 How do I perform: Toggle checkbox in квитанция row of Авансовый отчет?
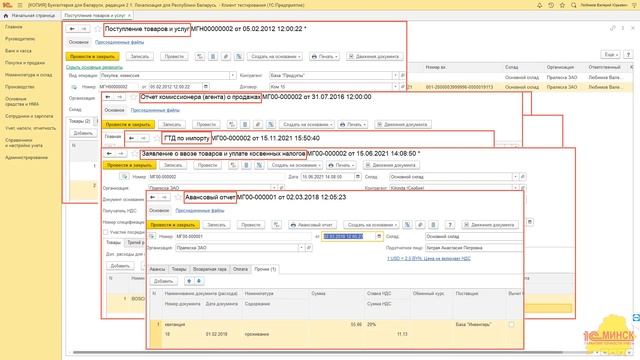511,324
